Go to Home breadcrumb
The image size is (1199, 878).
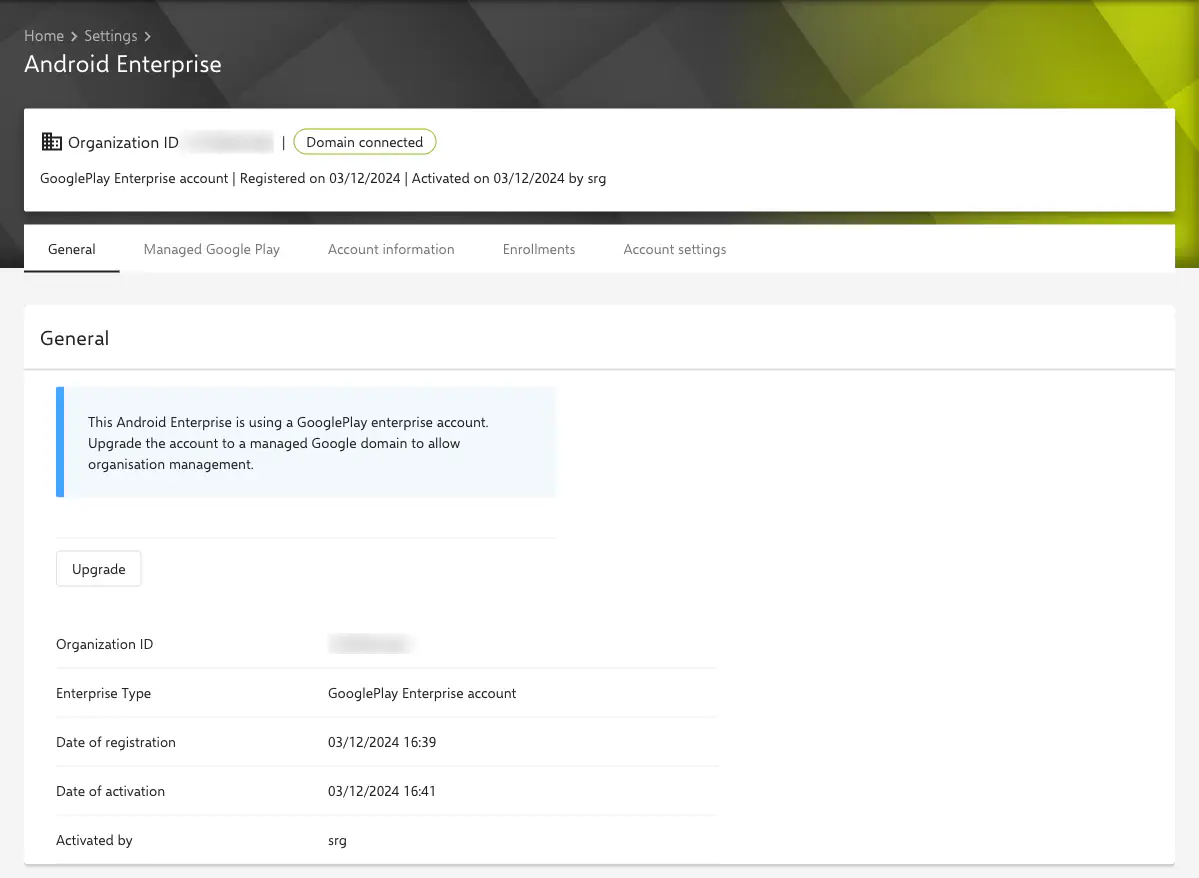[x=44, y=36]
